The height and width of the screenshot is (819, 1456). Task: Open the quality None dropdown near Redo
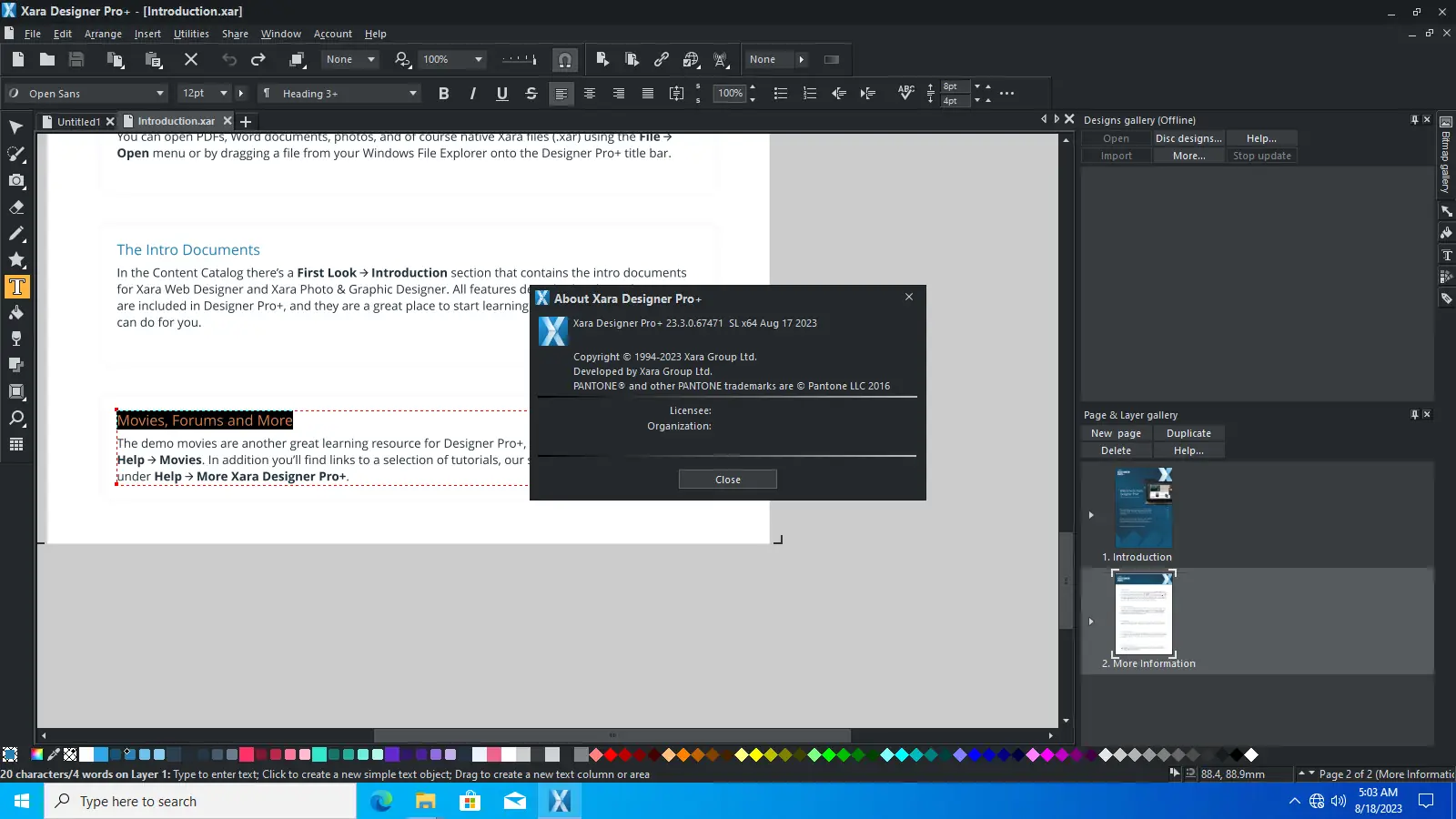click(371, 59)
